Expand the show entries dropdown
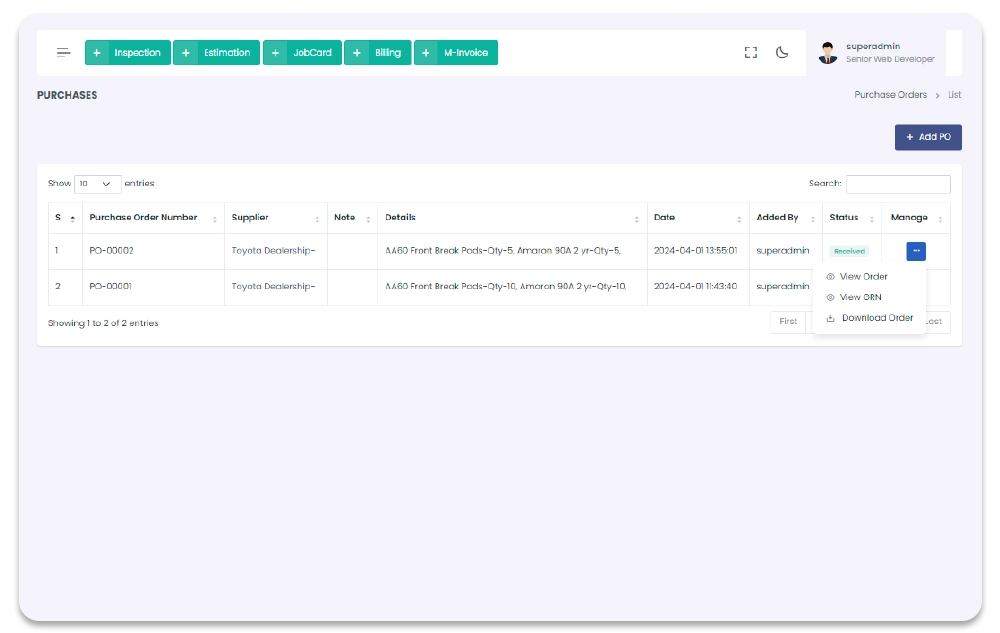This screenshot has height=633, width=1000. 97,184
